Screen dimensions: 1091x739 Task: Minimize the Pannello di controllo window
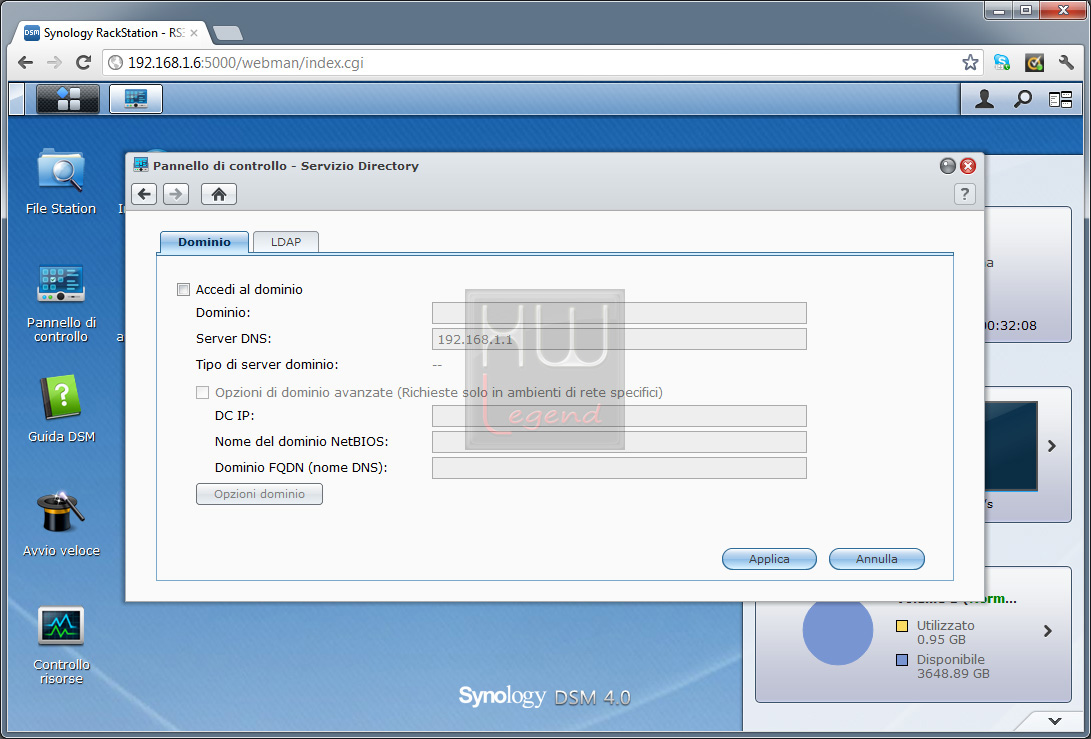(948, 166)
